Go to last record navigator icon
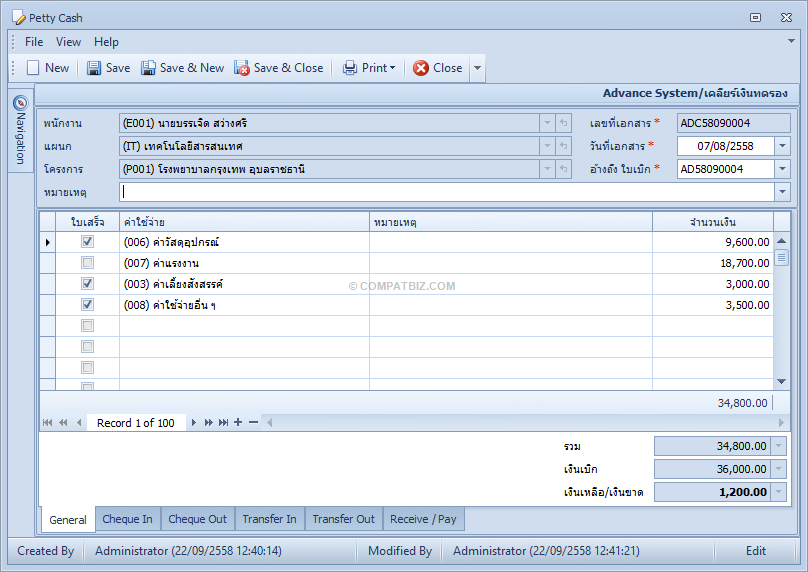The width and height of the screenshot is (808, 572). click(223, 423)
